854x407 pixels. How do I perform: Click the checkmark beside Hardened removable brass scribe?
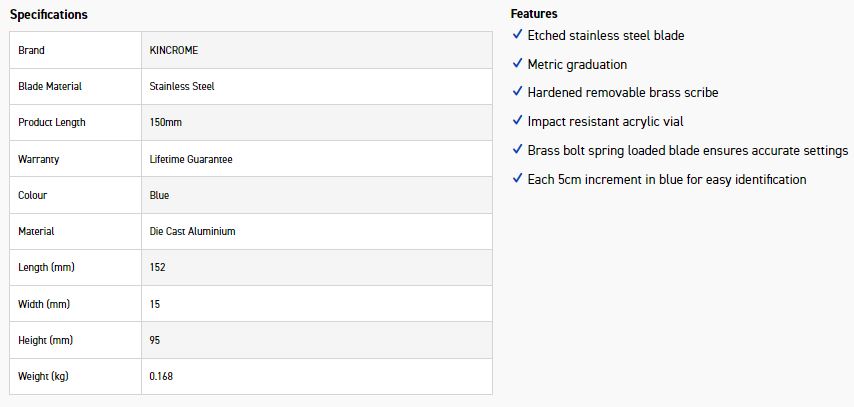click(x=517, y=92)
